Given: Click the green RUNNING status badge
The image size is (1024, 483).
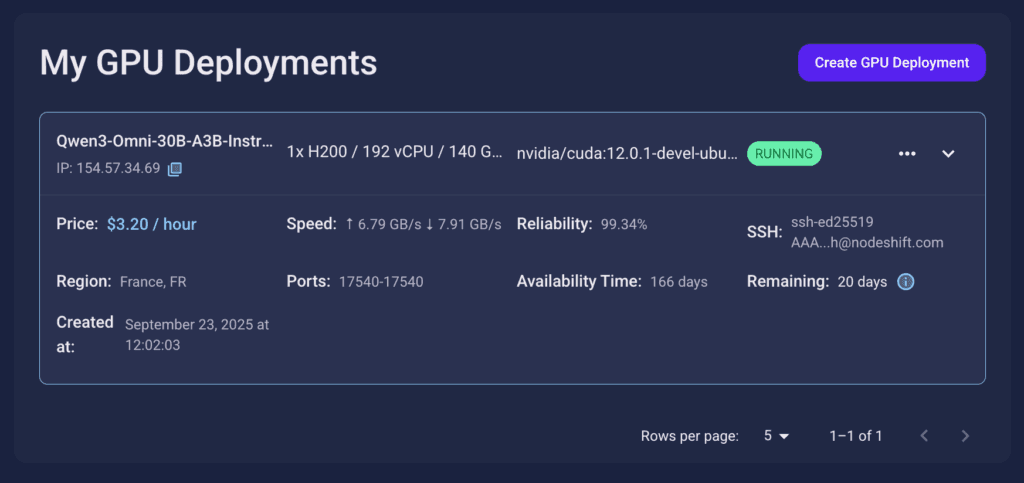Looking at the screenshot, I should pos(784,154).
